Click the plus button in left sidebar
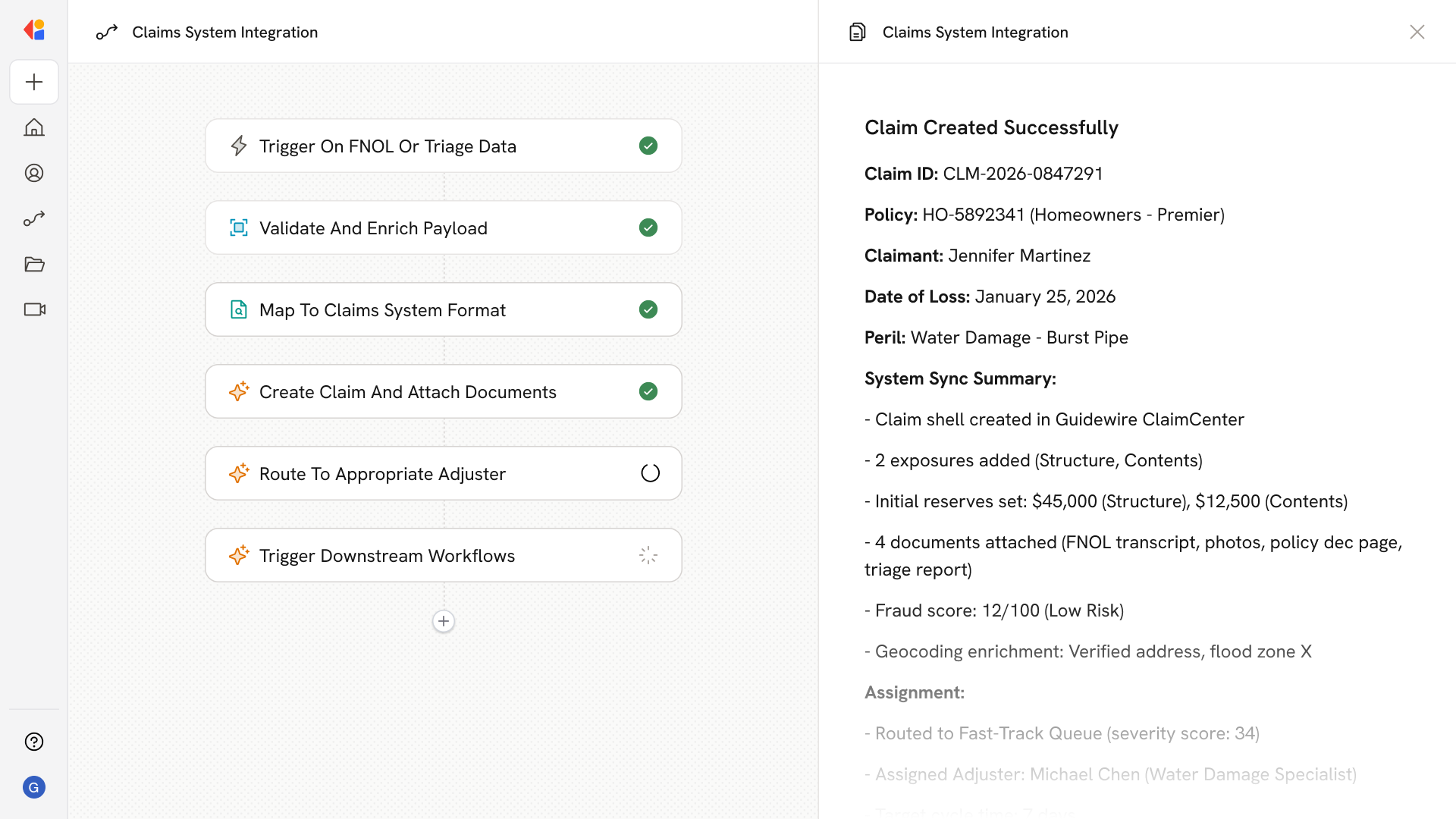Screen dimensions: 1456x819 click(34, 82)
